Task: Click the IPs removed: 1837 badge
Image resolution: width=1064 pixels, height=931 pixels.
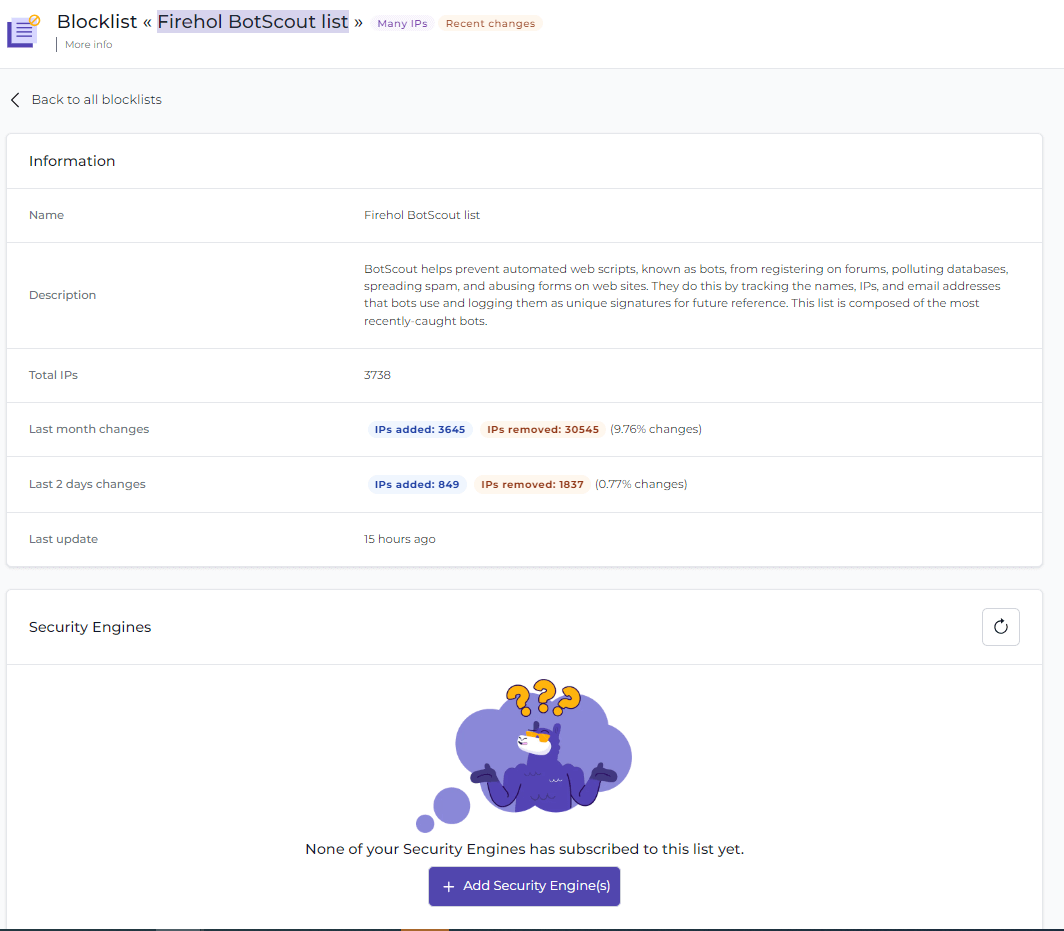Action: pyautogui.click(x=532, y=484)
